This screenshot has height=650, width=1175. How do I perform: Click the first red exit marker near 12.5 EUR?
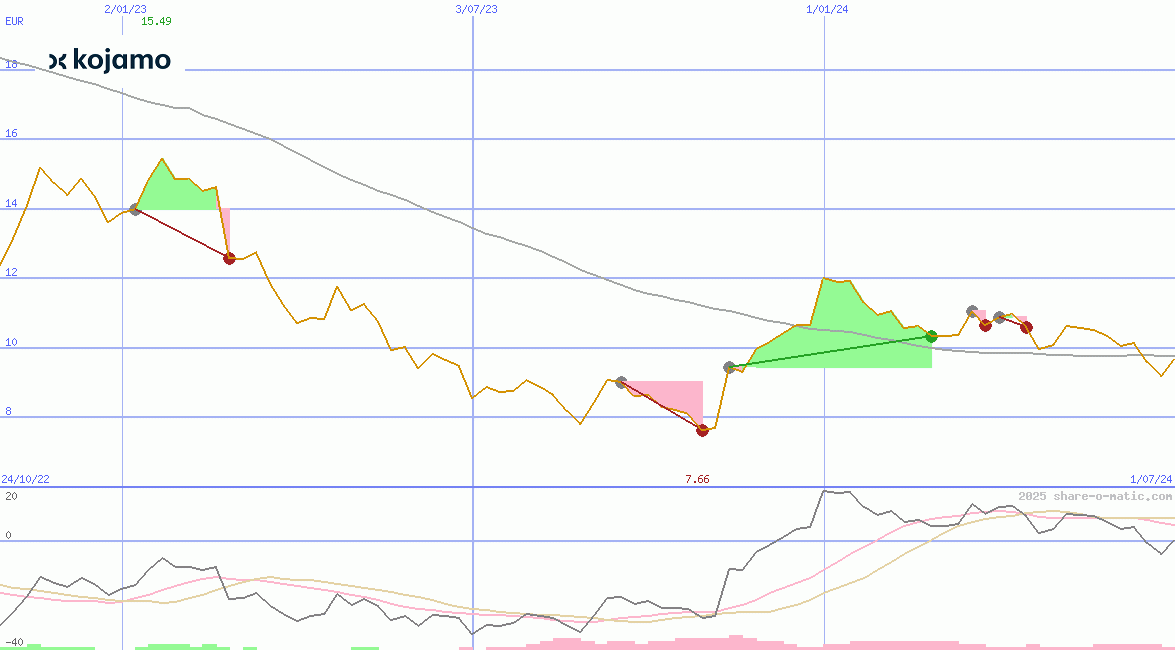(x=229, y=258)
